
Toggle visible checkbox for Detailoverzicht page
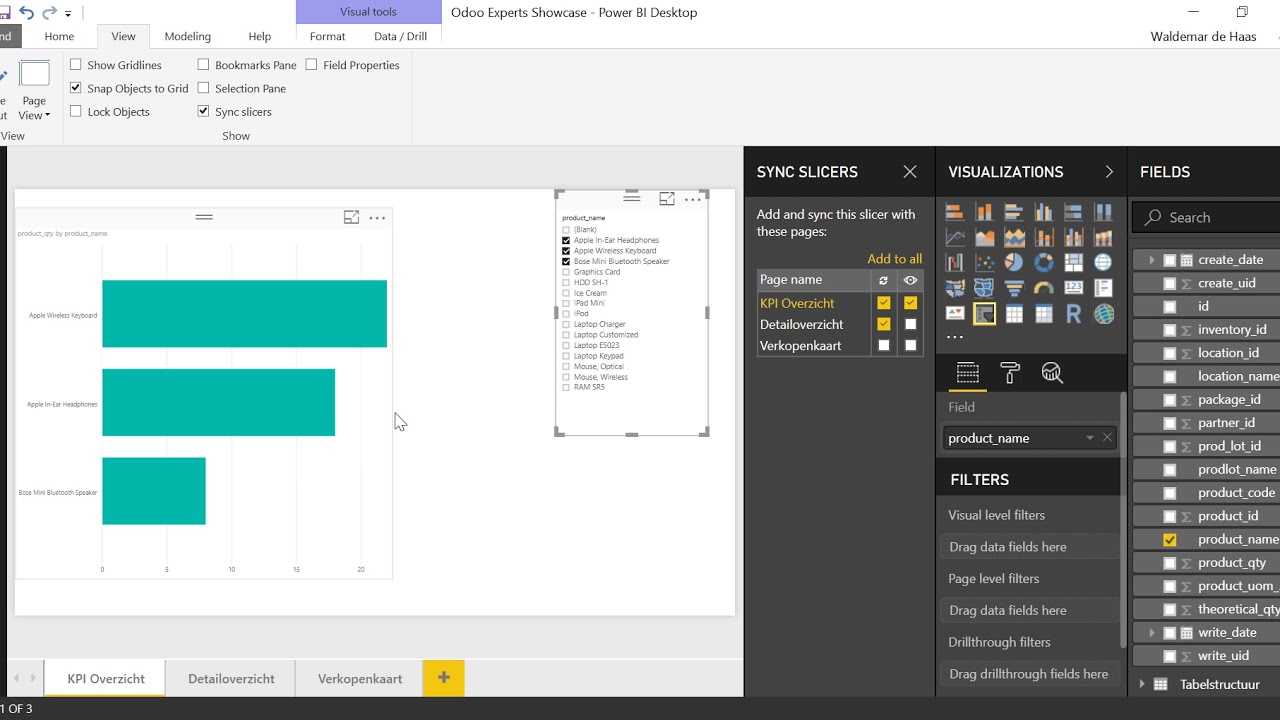click(911, 324)
